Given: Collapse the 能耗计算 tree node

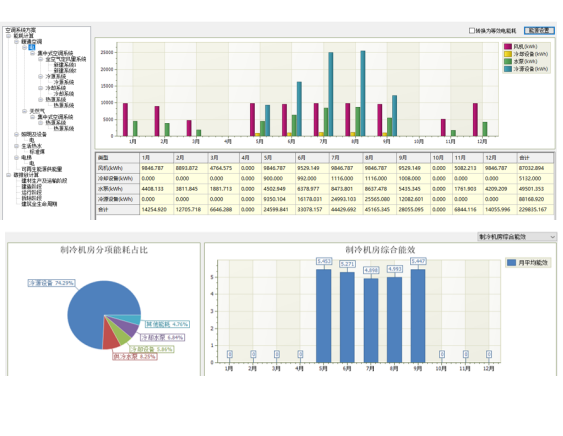Looking at the screenshot, I should 9,36.
